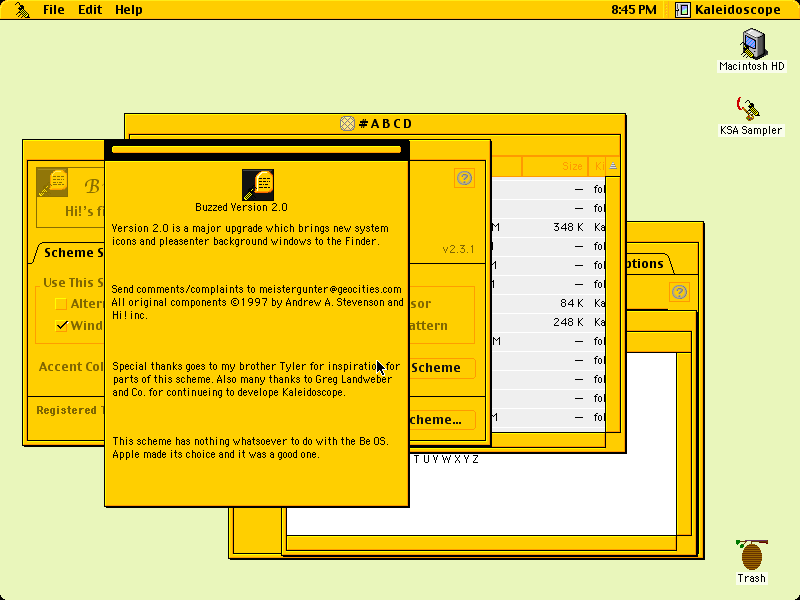This screenshot has width=800, height=600.
Task: Click the Buzzed Version 2.0 heading
Action: (x=241, y=207)
